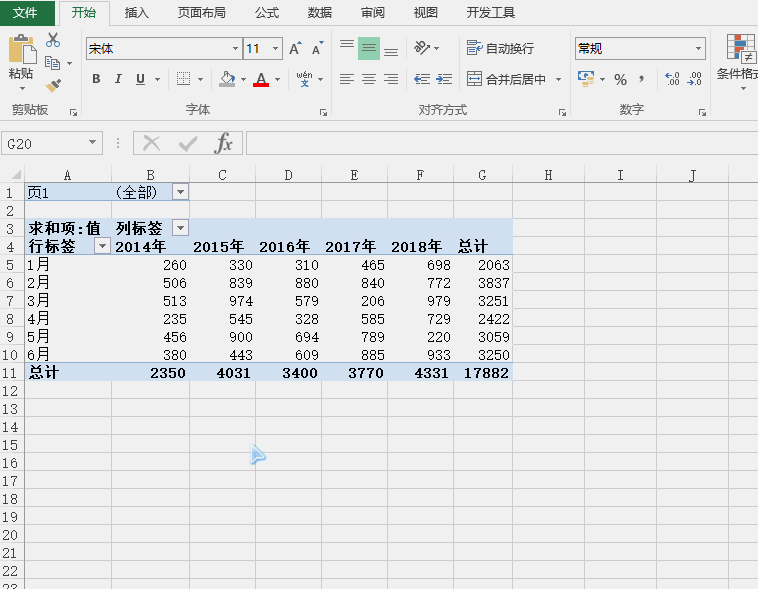
Task: Select column D header
Action: 288,175
